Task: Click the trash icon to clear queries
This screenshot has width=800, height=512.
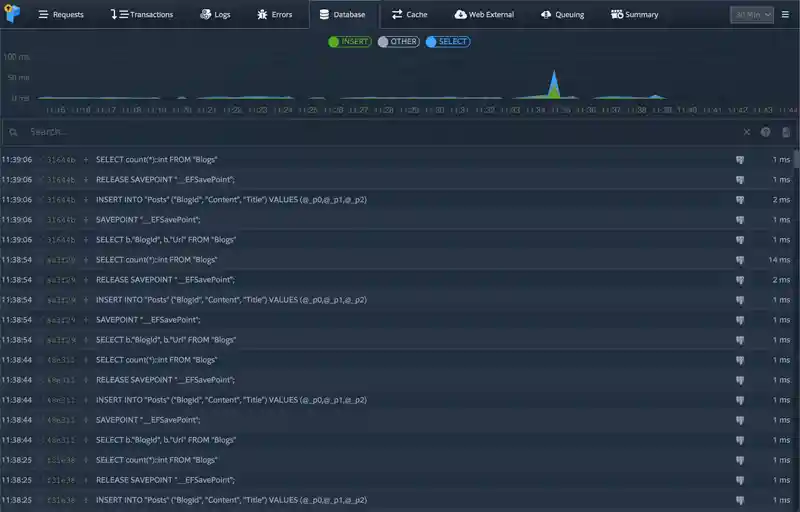Action: pos(786,132)
